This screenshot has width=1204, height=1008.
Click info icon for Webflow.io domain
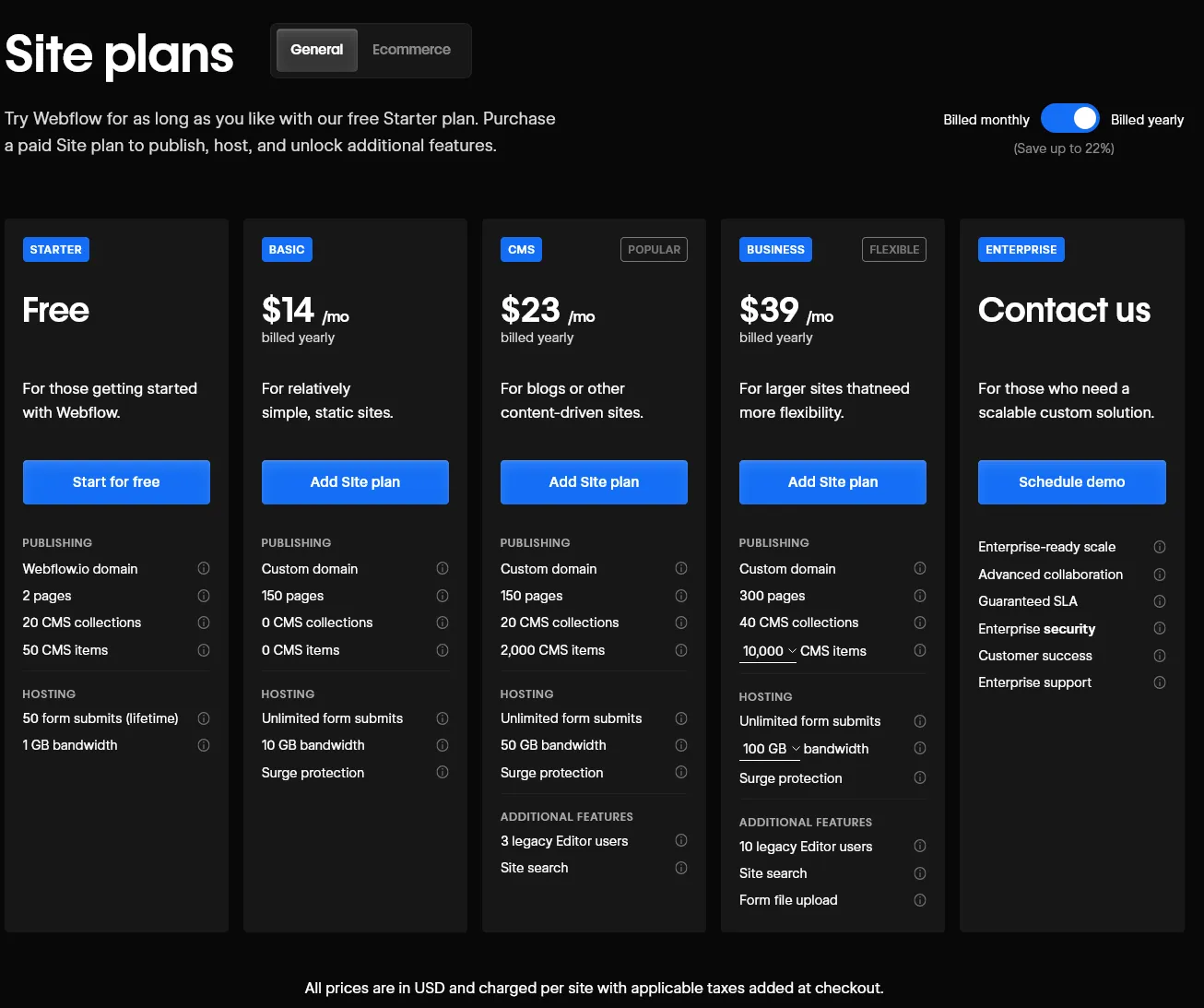204,568
